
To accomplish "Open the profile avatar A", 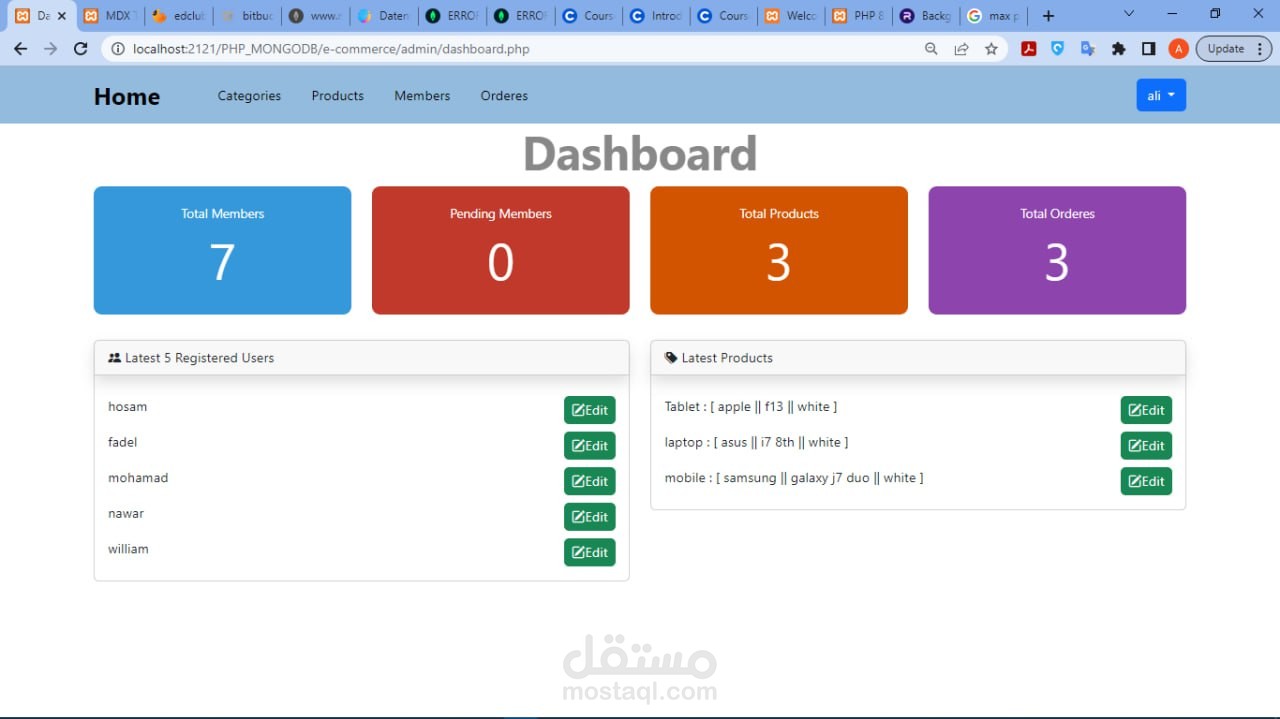I will tap(1179, 48).
